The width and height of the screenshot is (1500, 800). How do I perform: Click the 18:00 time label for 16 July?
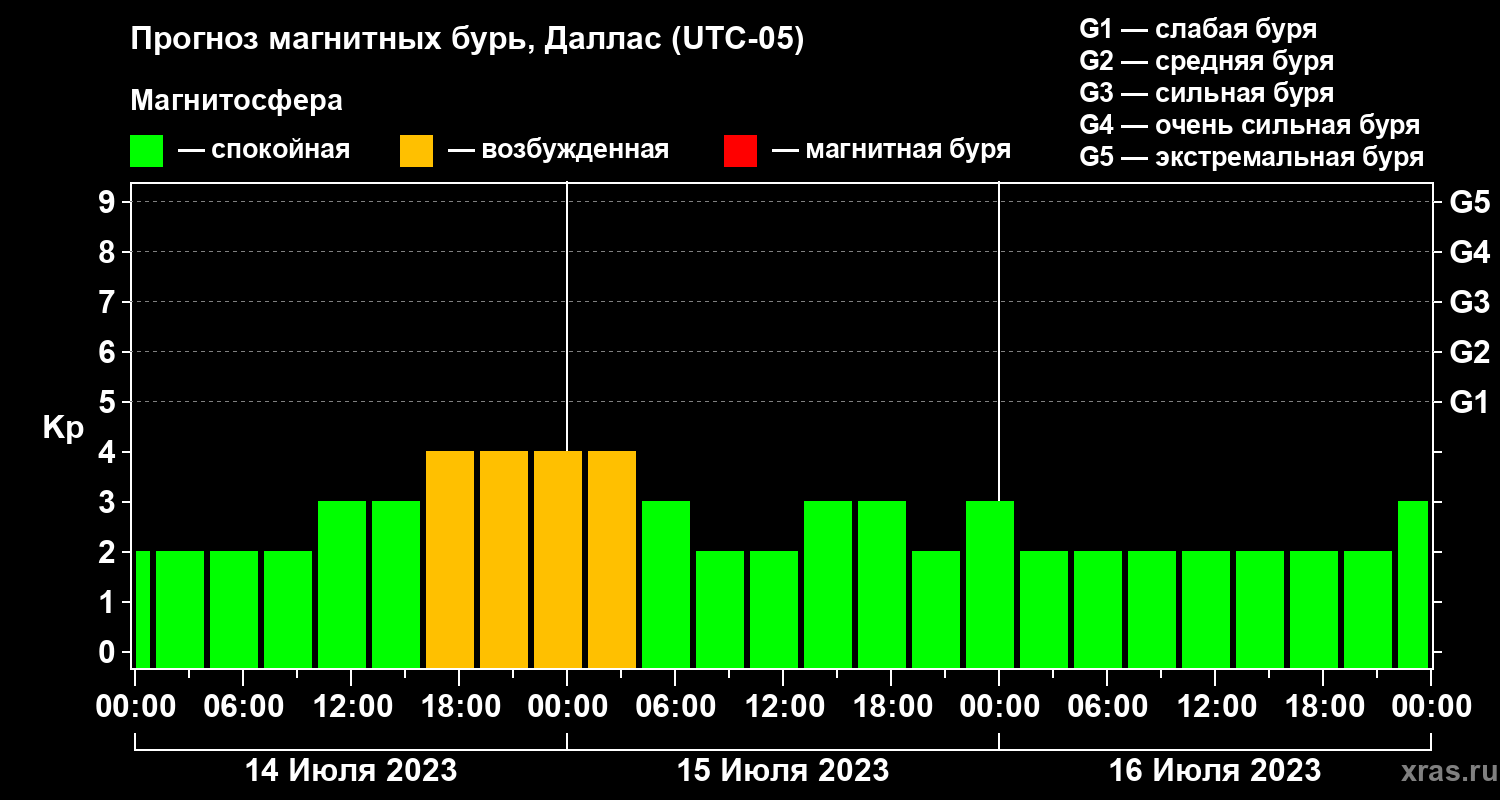coord(1323,707)
